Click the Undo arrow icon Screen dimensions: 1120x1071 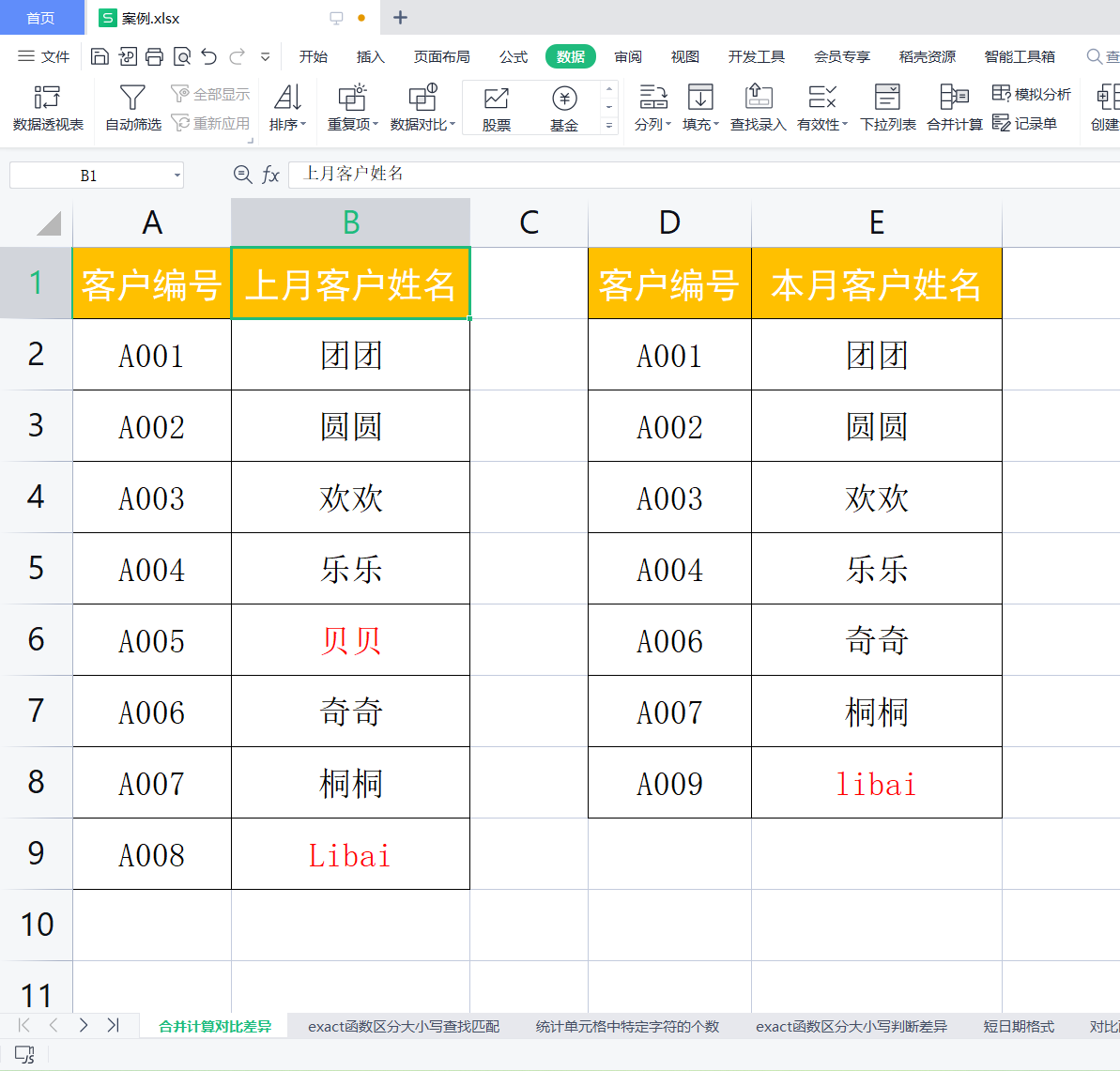[x=209, y=56]
